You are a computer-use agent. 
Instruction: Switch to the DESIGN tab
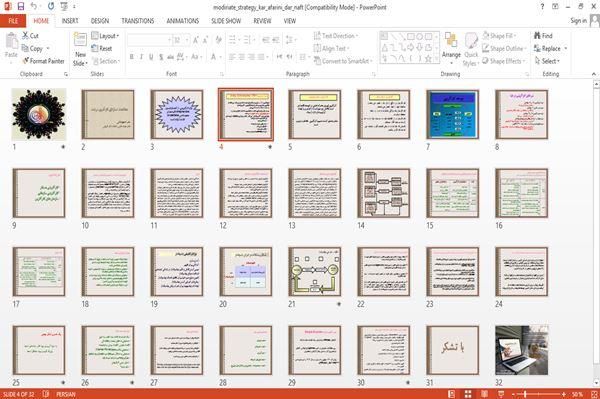tap(100, 21)
